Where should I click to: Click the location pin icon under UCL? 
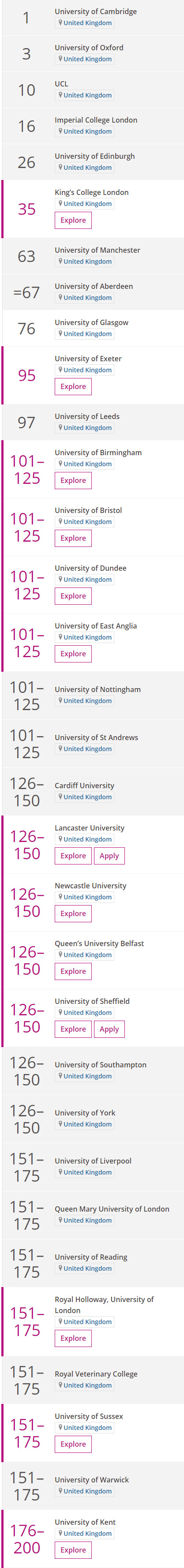[60, 95]
